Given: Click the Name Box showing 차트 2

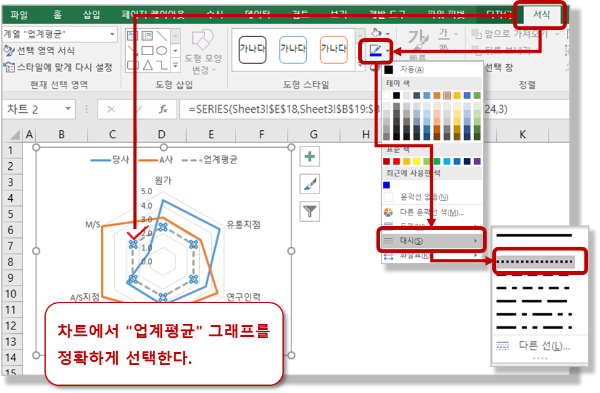Looking at the screenshot, I should point(33,110).
